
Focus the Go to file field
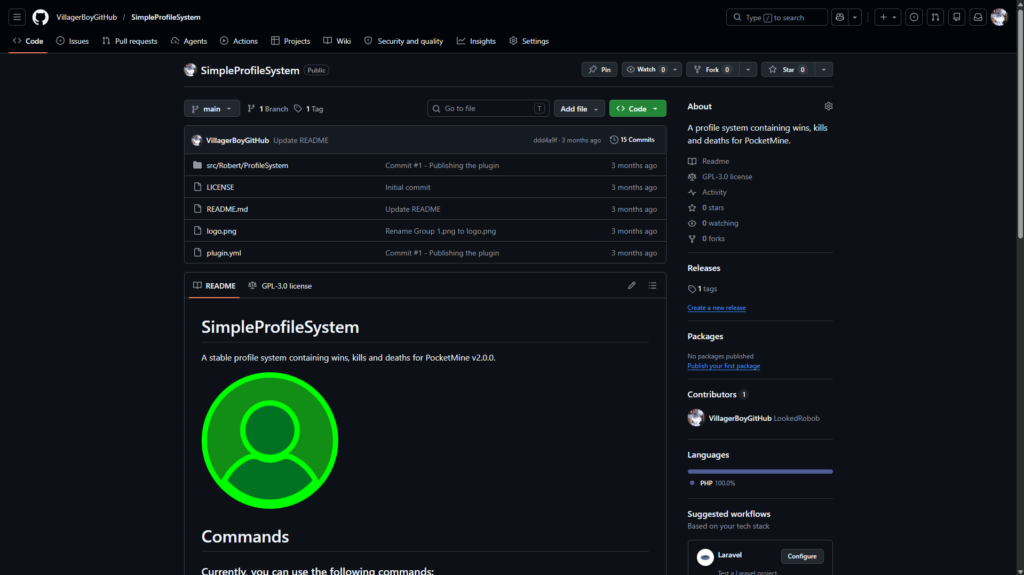[488, 108]
